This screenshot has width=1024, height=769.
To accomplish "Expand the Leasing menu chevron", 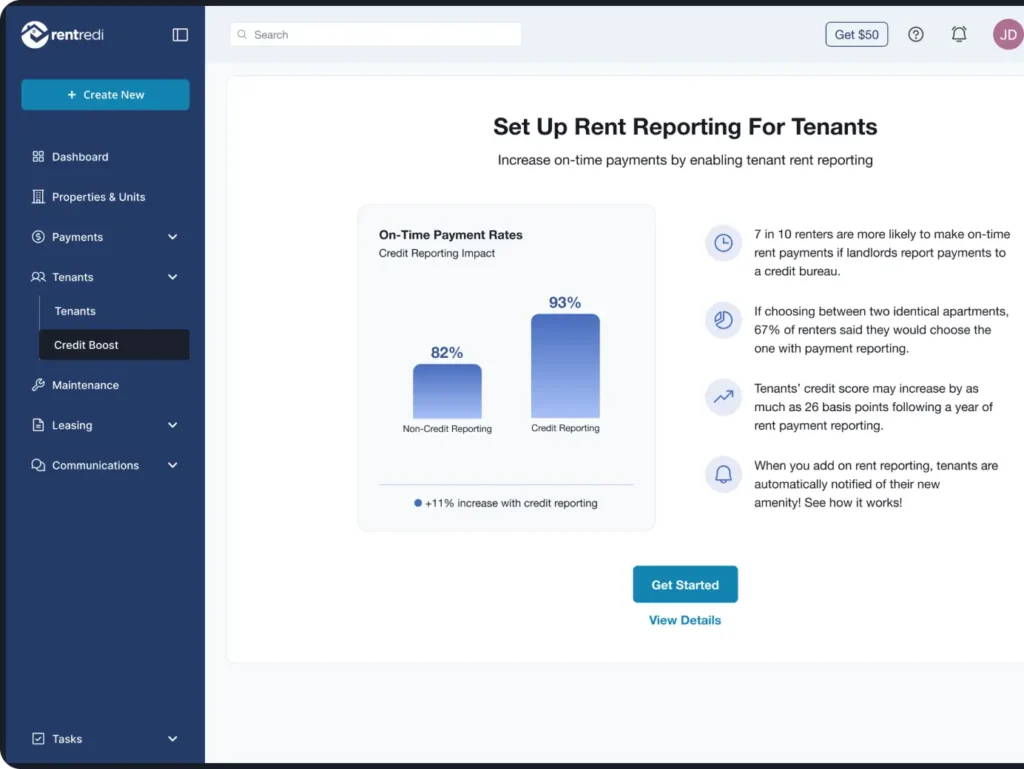I will 172,425.
